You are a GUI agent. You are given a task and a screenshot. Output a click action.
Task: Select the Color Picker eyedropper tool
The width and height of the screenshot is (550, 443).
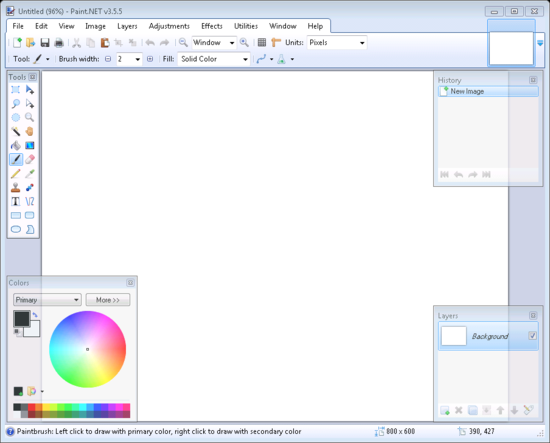30,173
